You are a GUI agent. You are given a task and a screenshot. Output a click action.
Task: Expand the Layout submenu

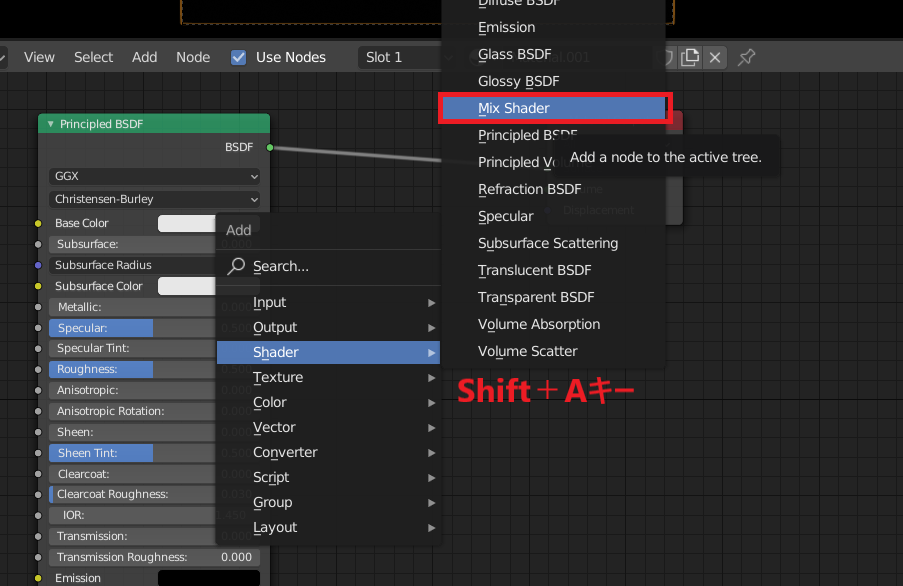pos(328,527)
